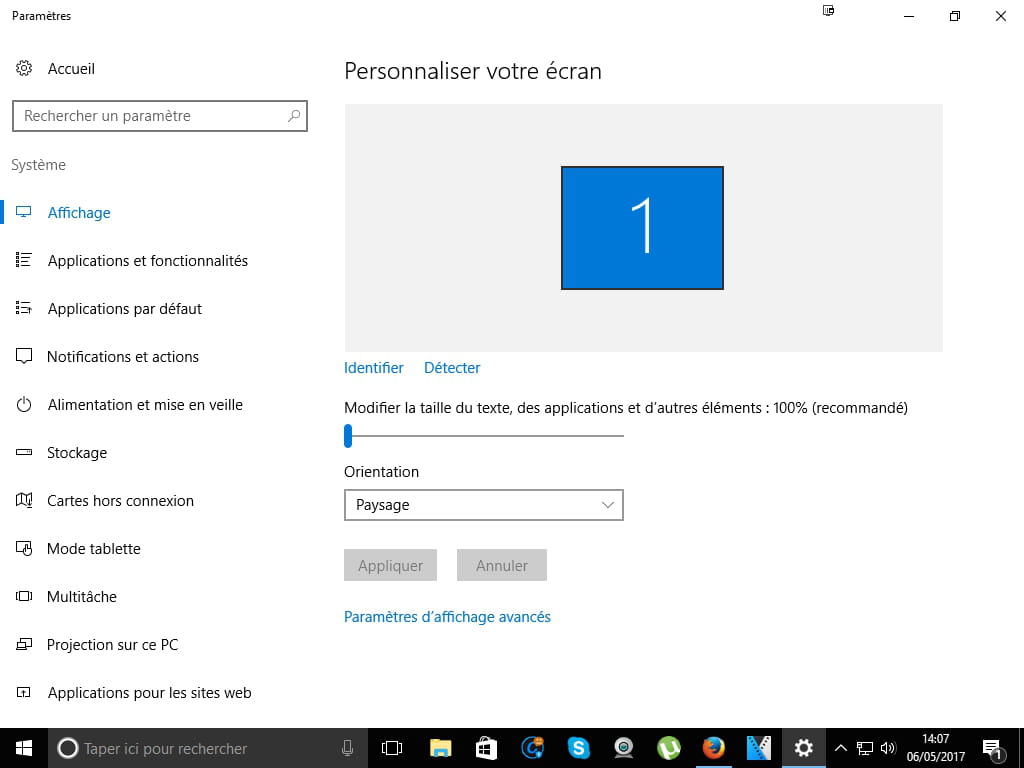Click the Stockage drive icon
The image size is (1024, 768).
coord(24,452)
